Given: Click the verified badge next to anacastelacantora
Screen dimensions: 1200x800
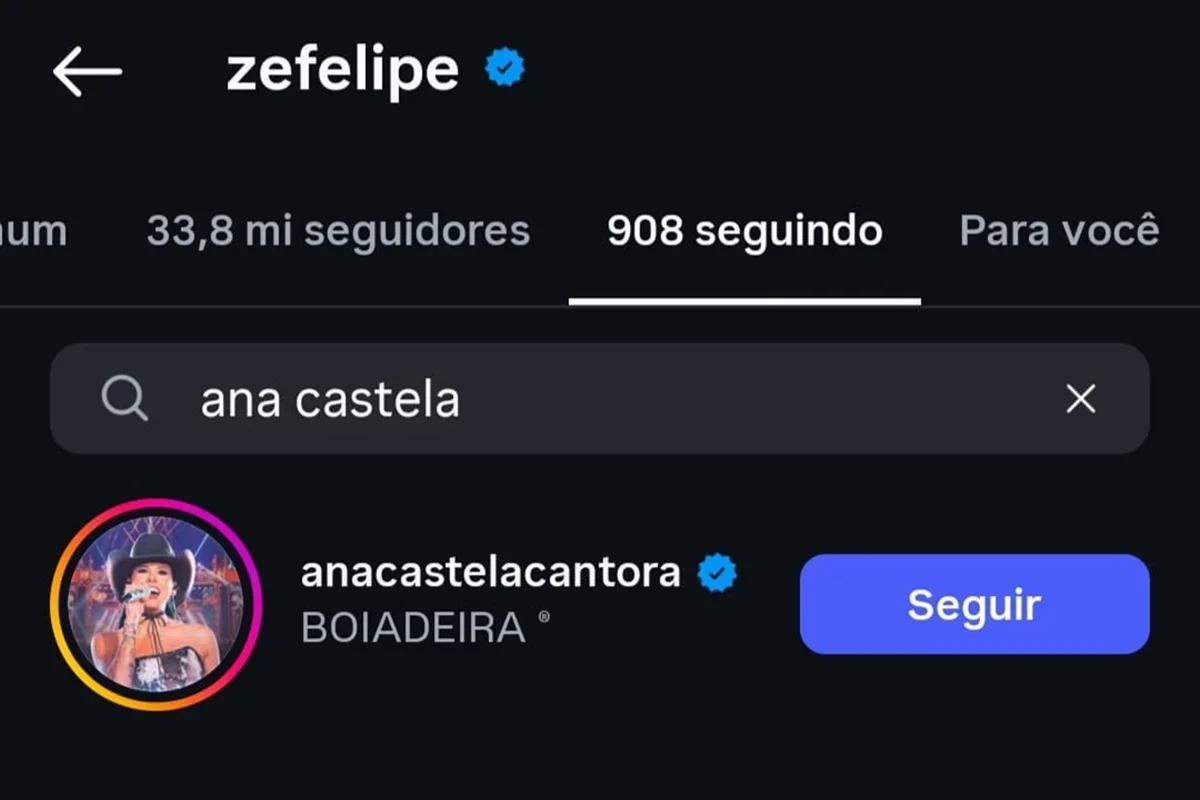Looking at the screenshot, I should (x=717, y=573).
